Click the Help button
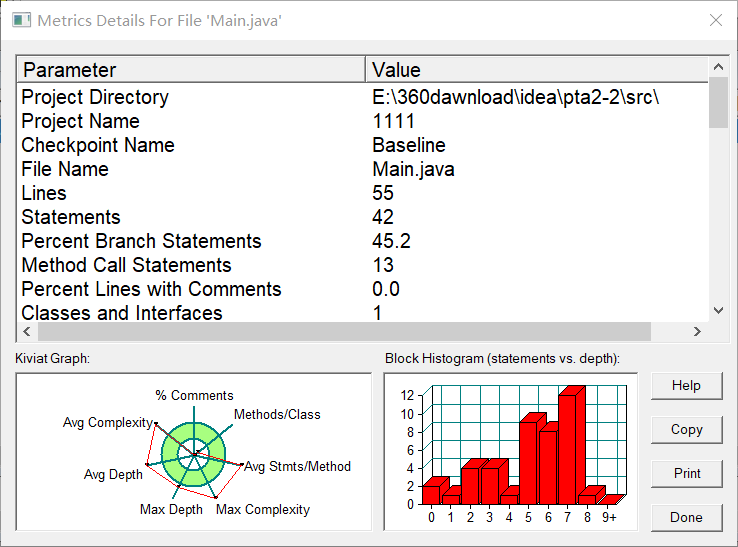The height and width of the screenshot is (547, 738). [686, 386]
